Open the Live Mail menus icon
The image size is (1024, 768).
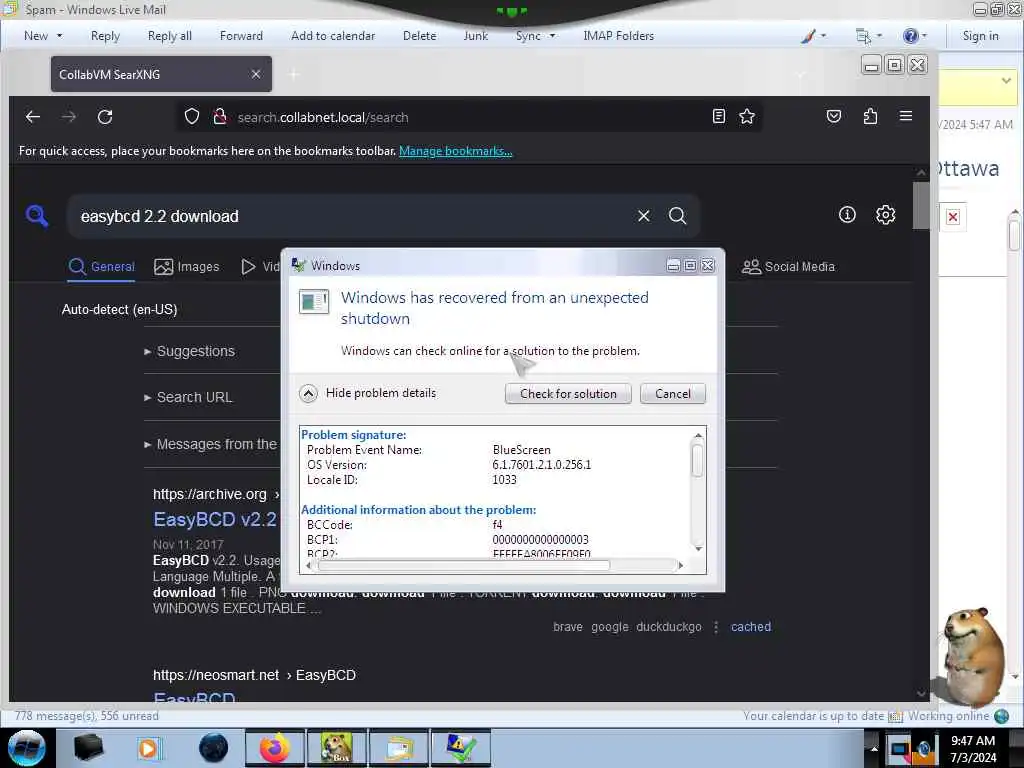click(x=863, y=36)
